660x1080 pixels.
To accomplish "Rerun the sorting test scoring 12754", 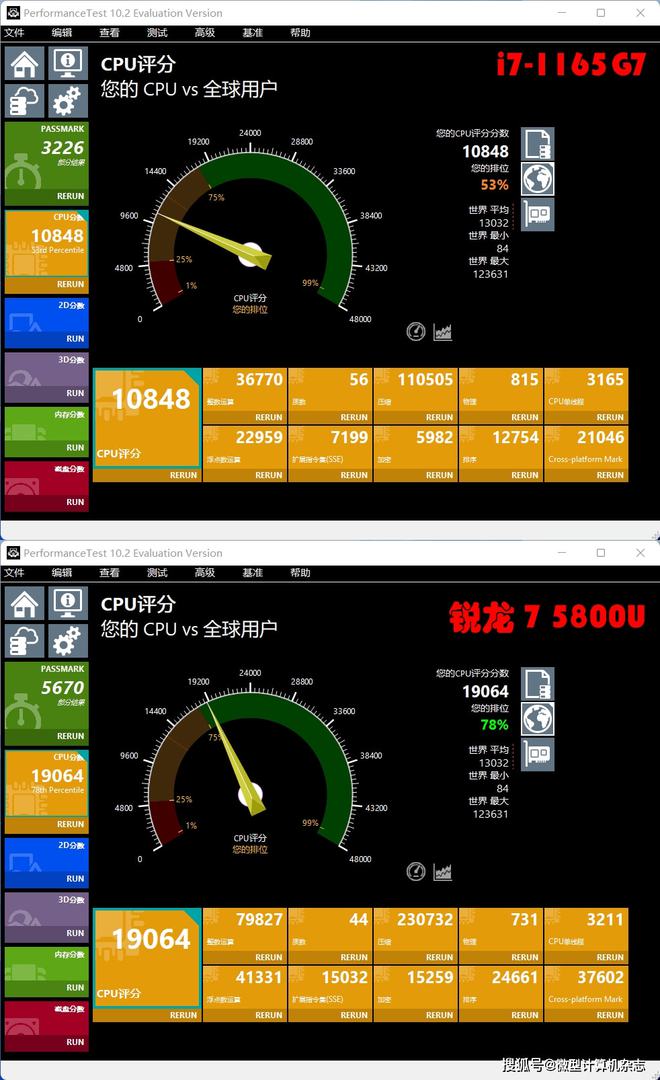I will (x=525, y=475).
